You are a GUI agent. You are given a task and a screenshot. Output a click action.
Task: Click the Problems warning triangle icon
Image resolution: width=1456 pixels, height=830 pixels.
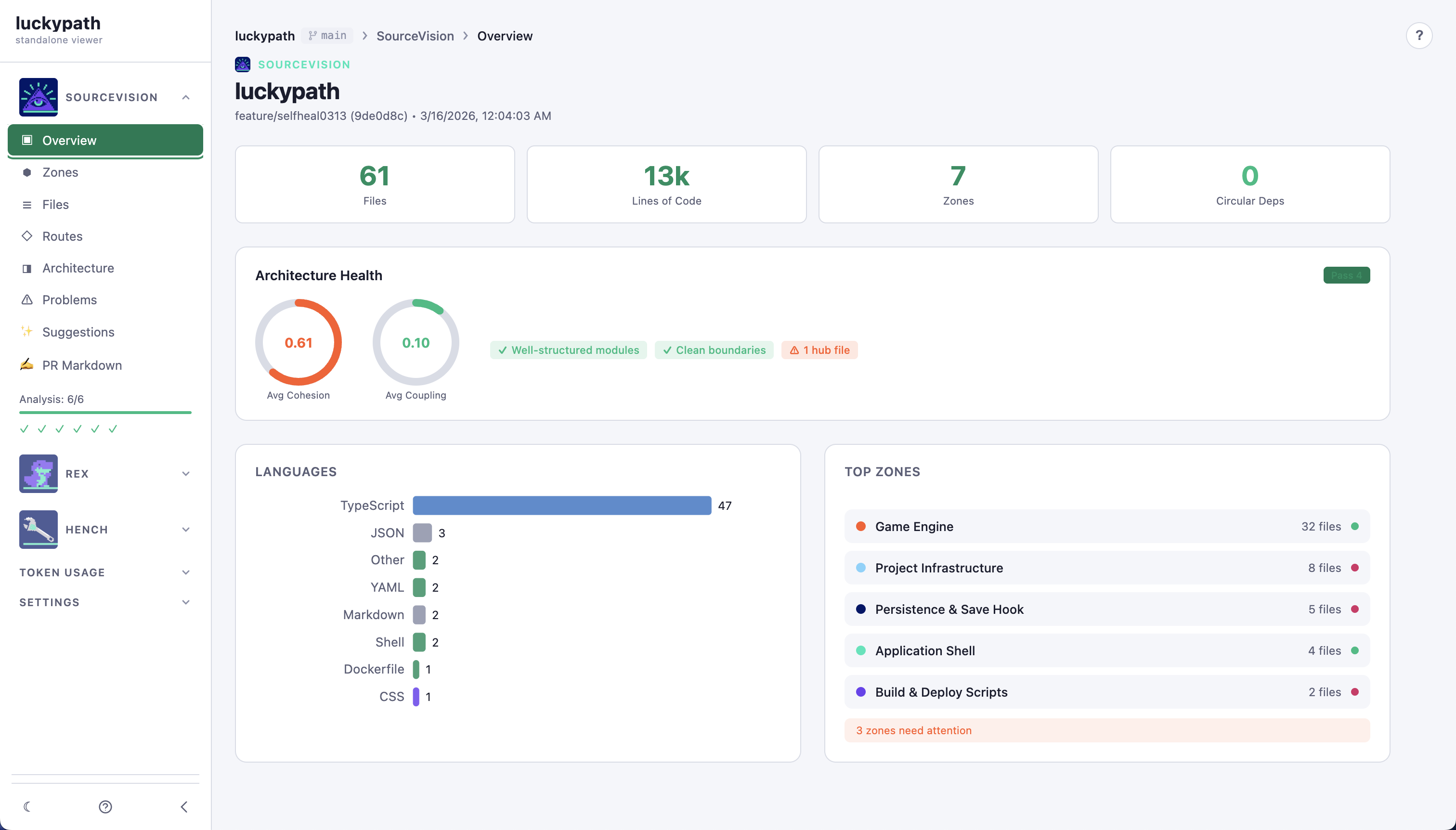[27, 300]
